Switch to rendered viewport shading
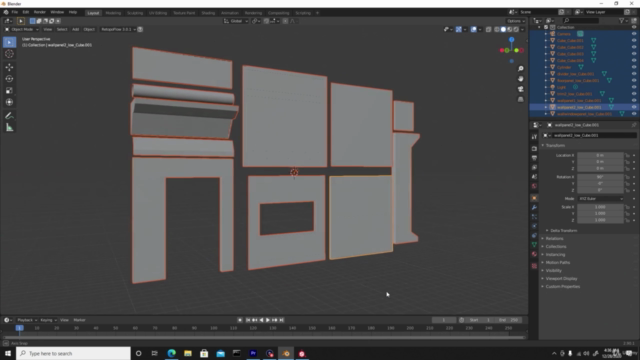Image resolution: width=640 pixels, height=360 pixels. 516,29
